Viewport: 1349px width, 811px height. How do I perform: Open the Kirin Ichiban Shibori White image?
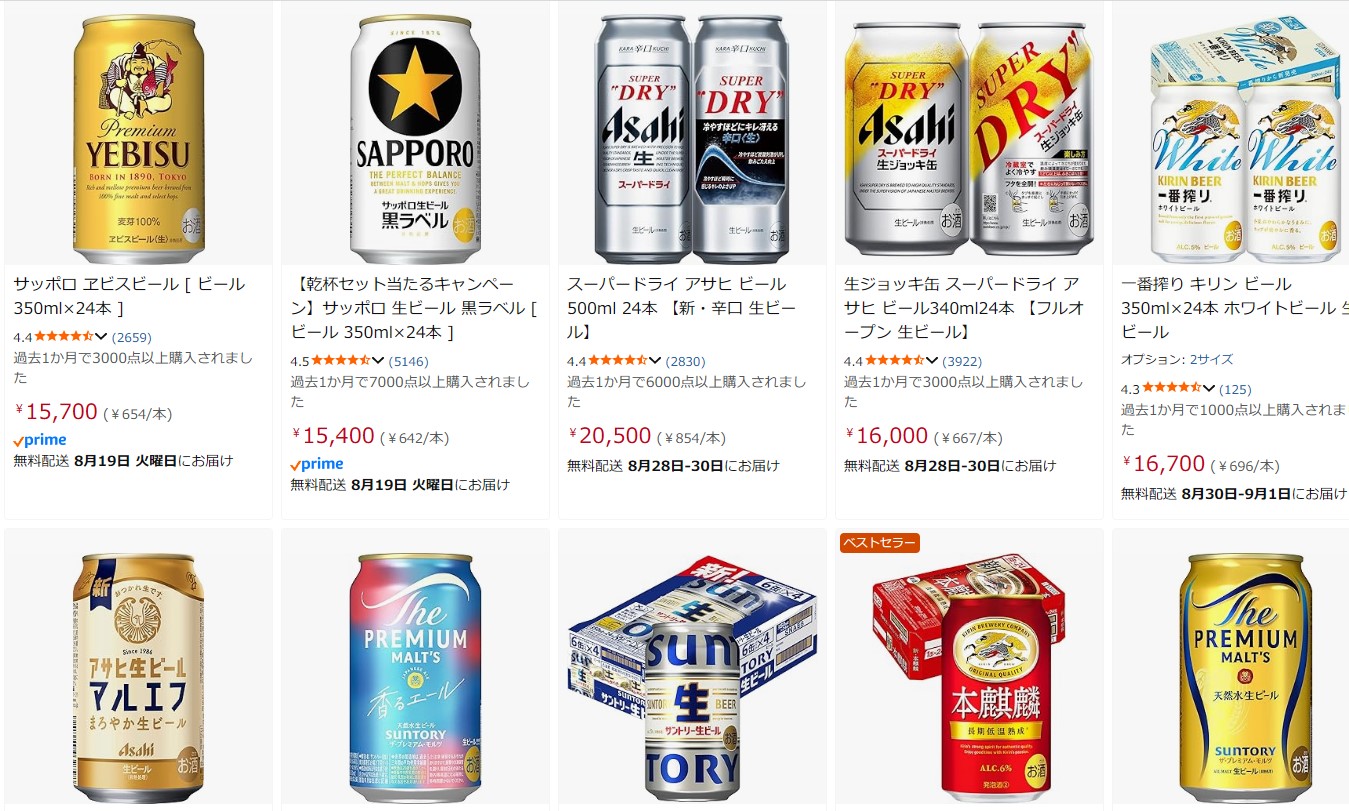tap(1244, 135)
